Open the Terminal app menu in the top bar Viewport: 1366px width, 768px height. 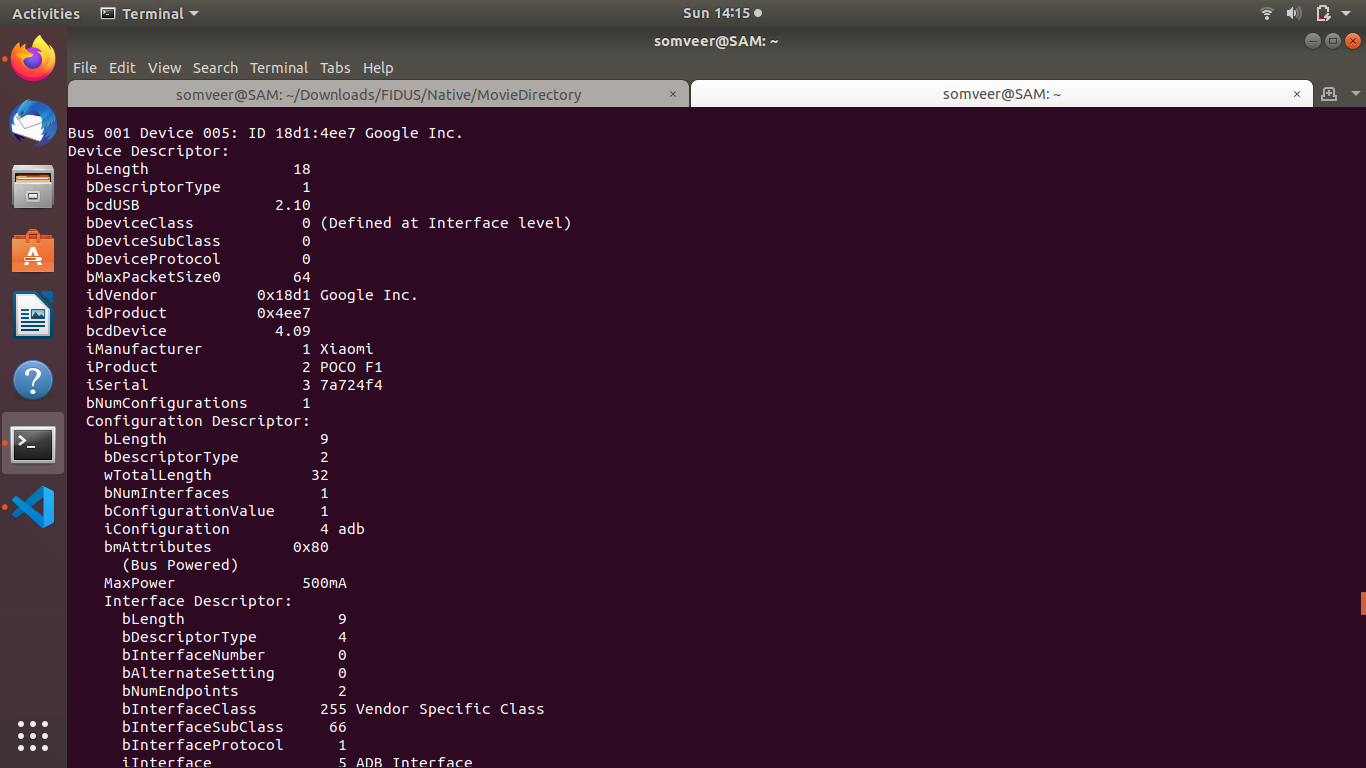pos(149,14)
